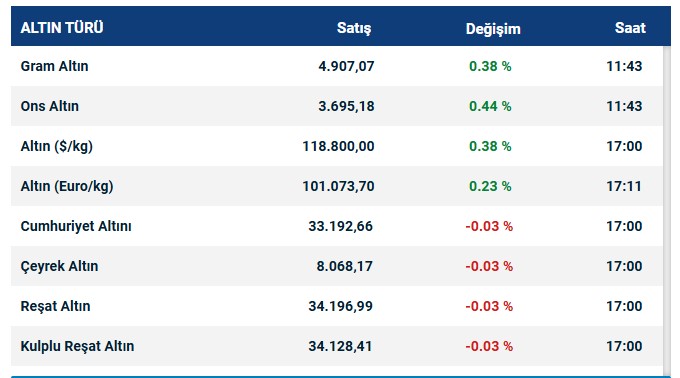Open the Gram Altın row link

coord(54,66)
